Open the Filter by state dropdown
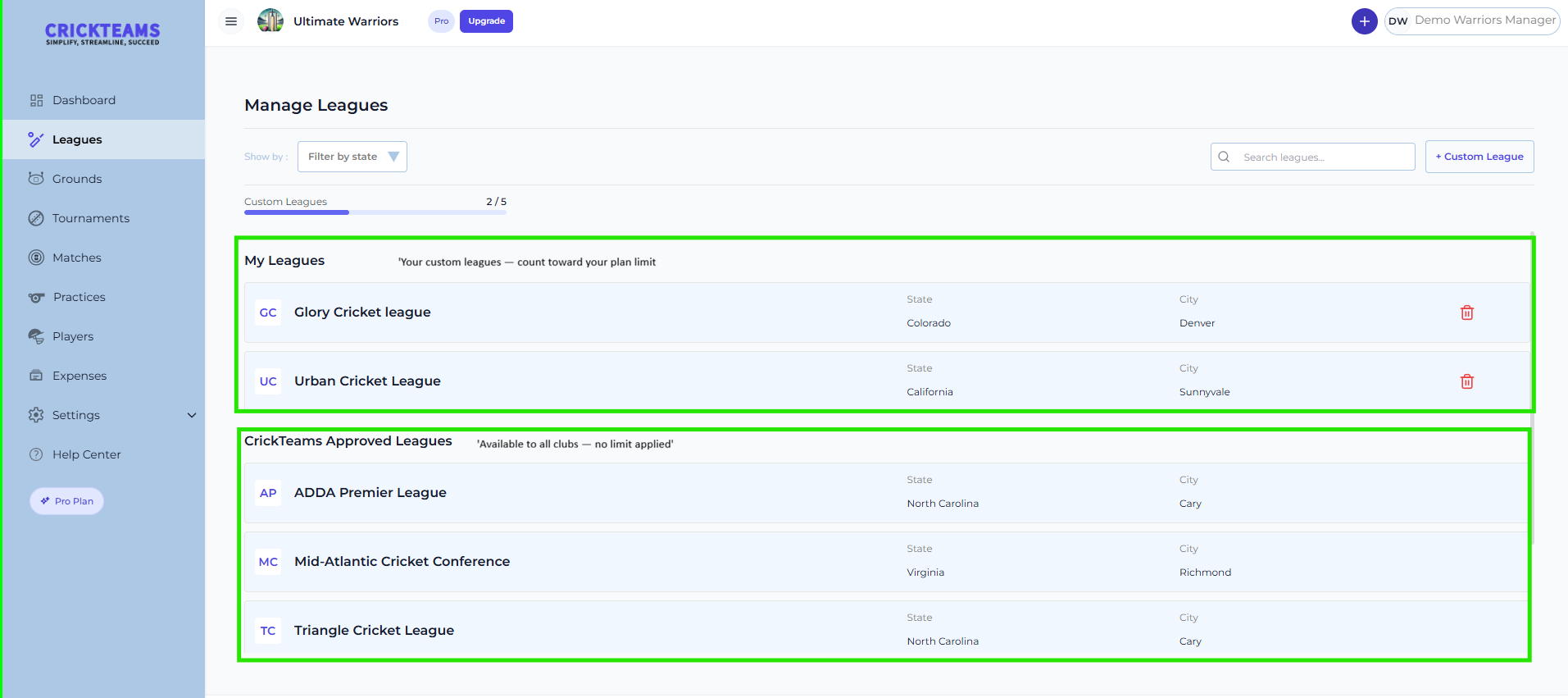Screen dimensions: 1568x698 [x=352, y=157]
